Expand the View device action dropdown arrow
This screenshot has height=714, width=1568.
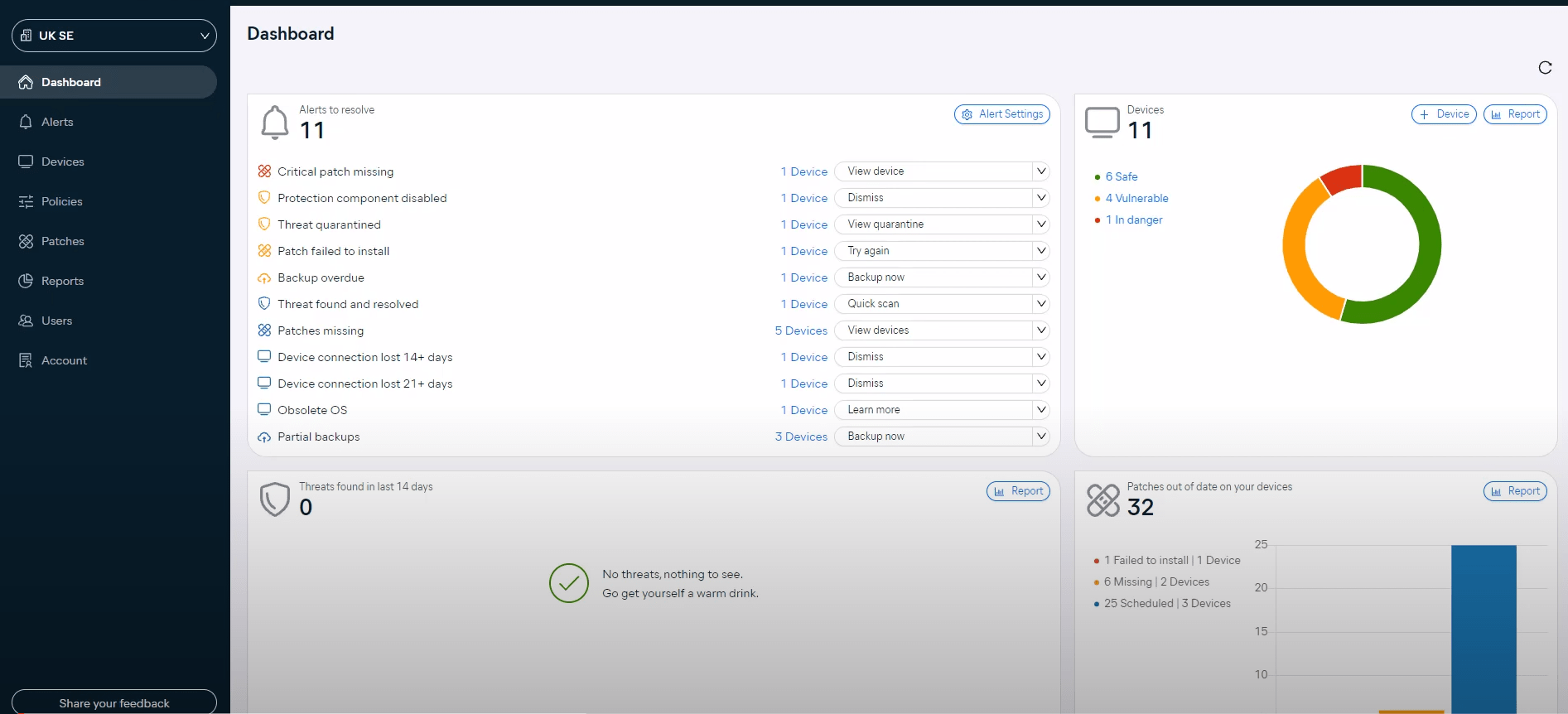[1041, 171]
